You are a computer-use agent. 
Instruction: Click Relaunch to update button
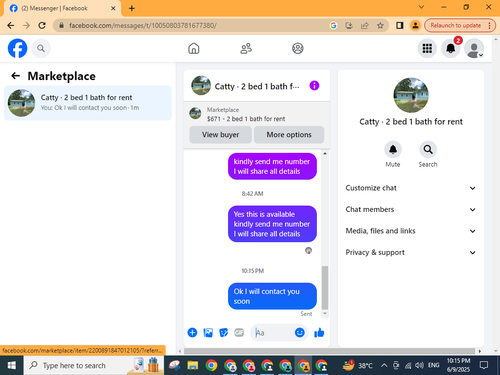coord(455,25)
